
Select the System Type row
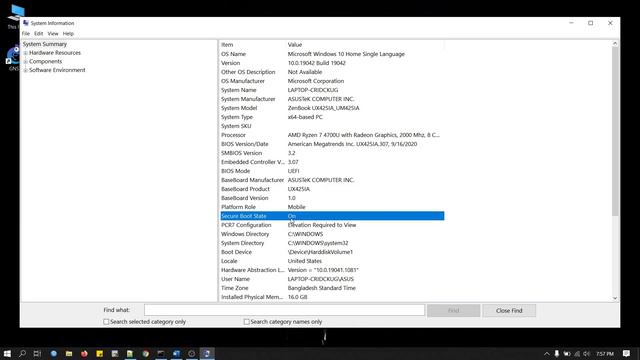[332, 117]
